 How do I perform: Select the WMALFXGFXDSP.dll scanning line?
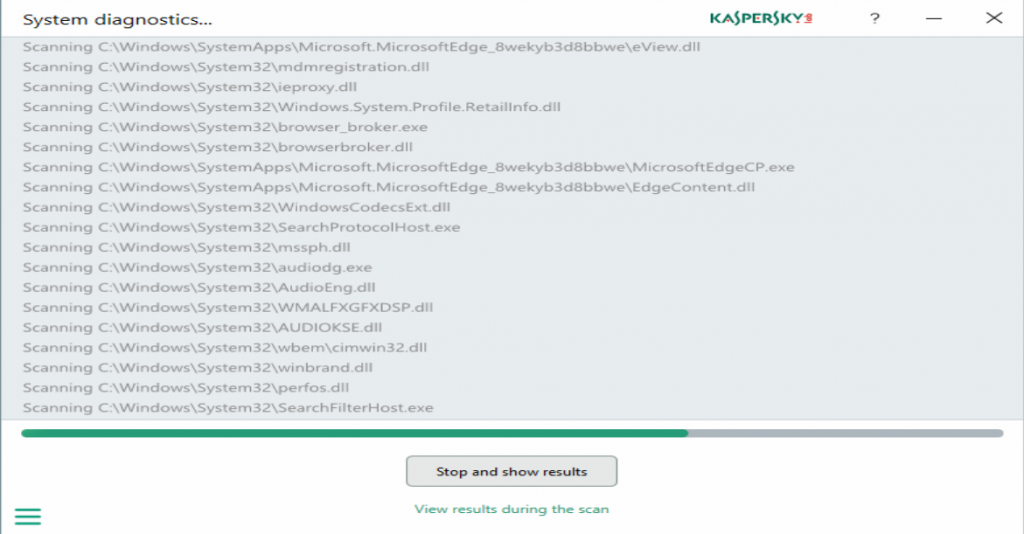[x=227, y=307]
